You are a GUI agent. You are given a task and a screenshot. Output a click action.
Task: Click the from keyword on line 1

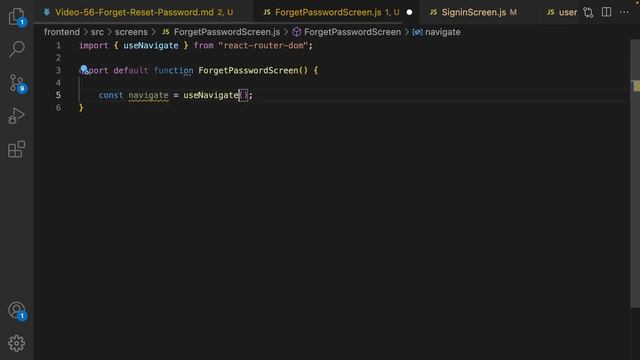[x=203, y=45]
